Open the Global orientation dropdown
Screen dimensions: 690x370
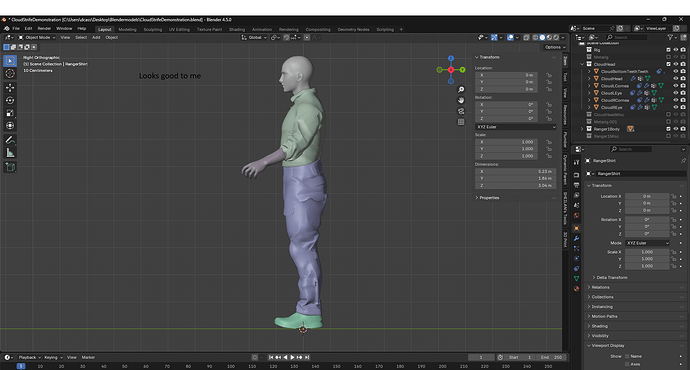click(x=254, y=38)
